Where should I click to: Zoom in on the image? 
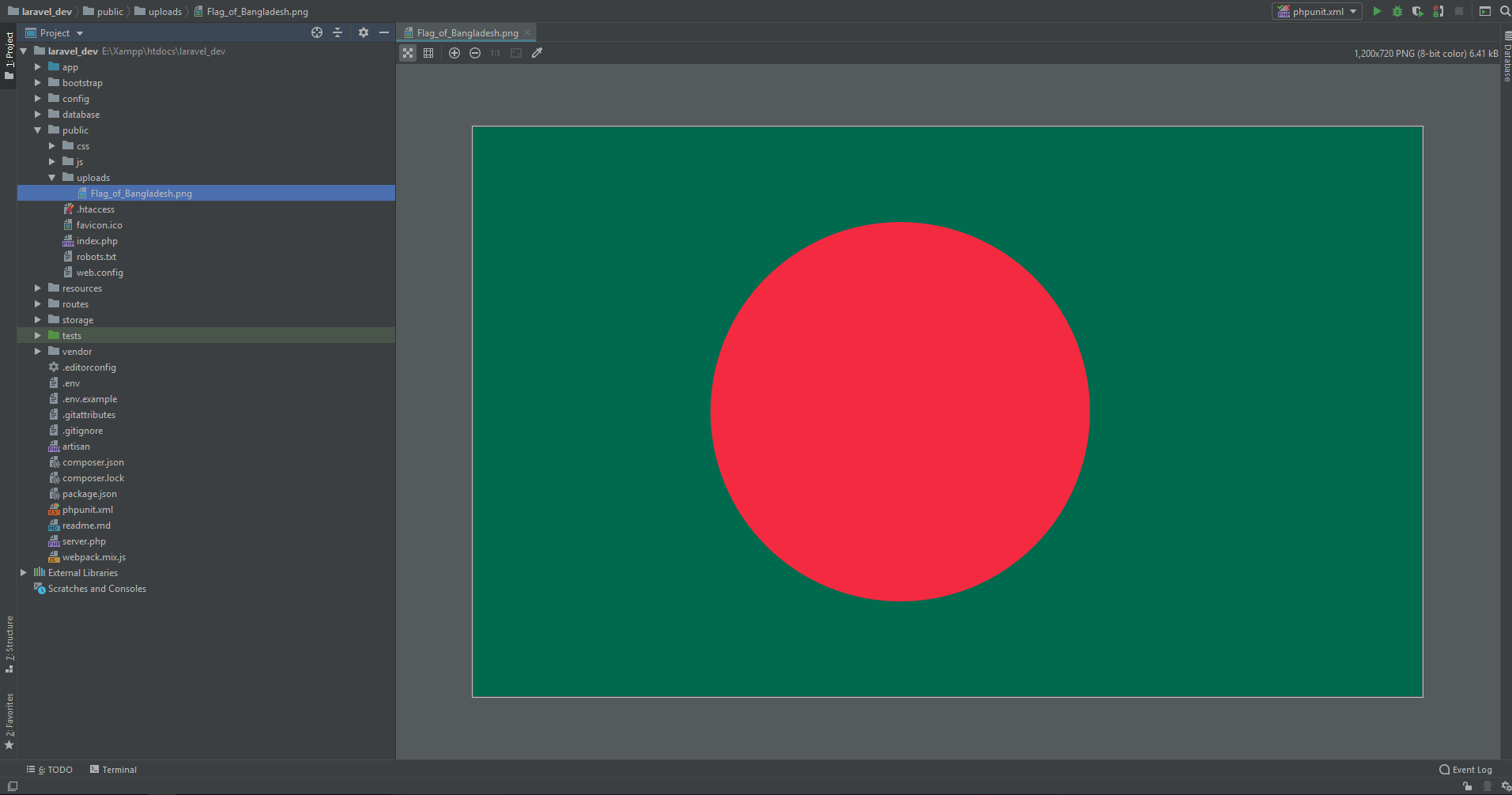point(454,53)
